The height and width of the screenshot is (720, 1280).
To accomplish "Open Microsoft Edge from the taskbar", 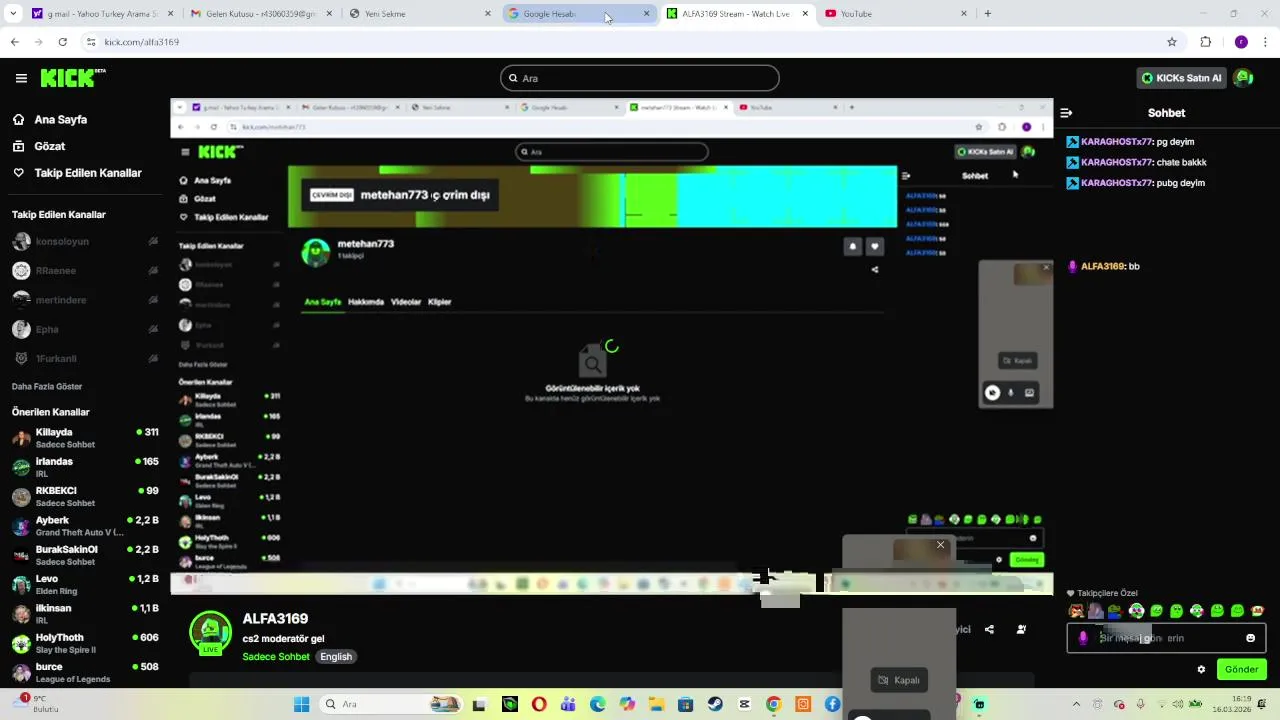I will pyautogui.click(x=598, y=704).
